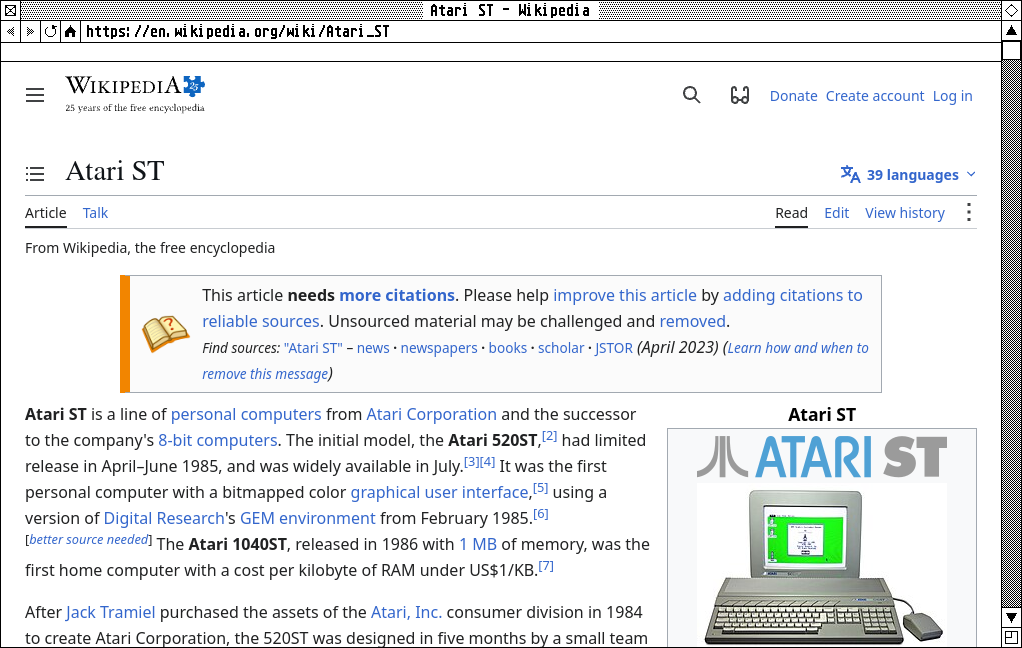The width and height of the screenshot is (1022, 648).
Task: Click citation reference [7]
Action: coord(546,566)
